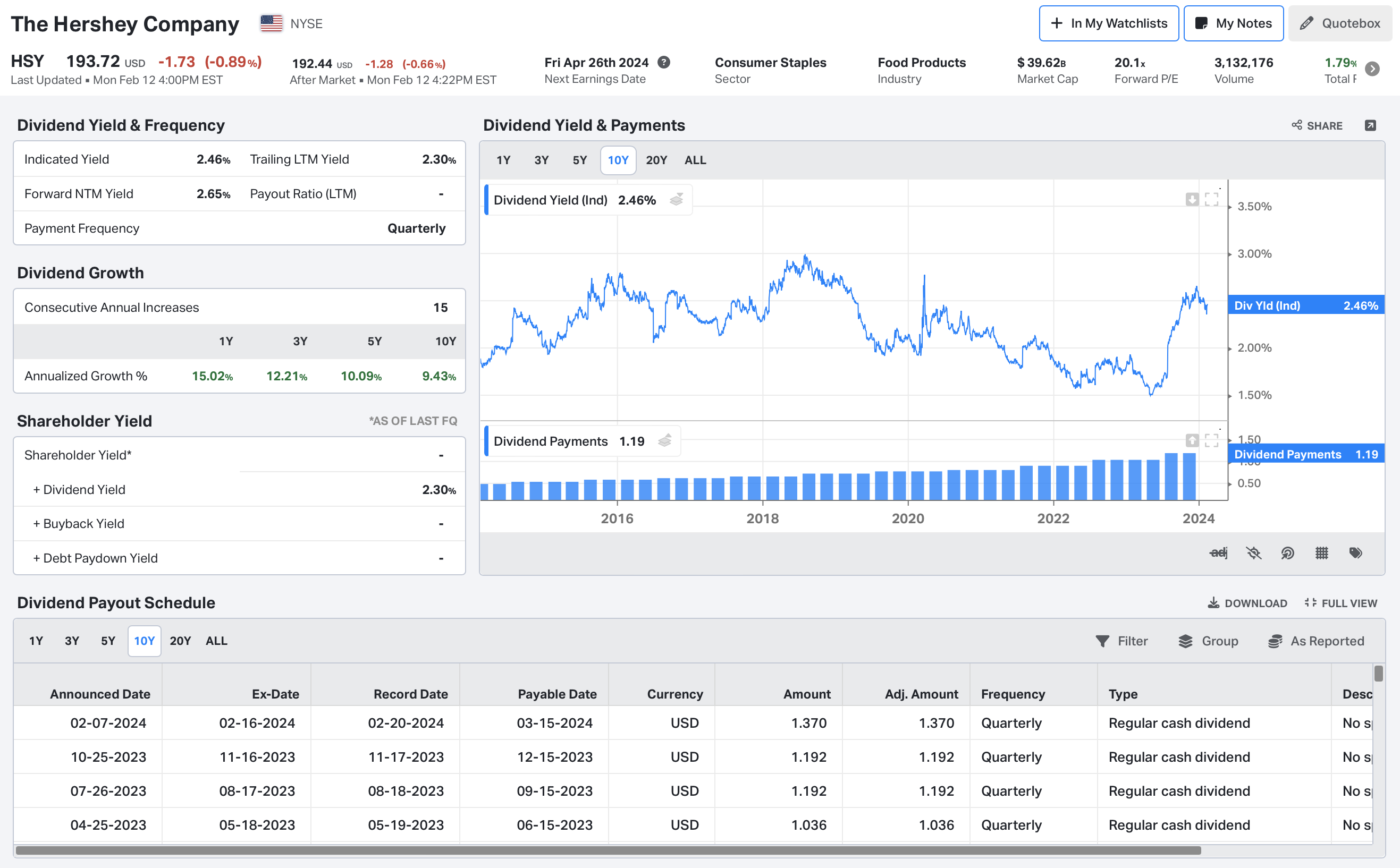Image resolution: width=1400 pixels, height=868 pixels.
Task: Select the 10Y range in the payout schedule
Action: pos(144,641)
